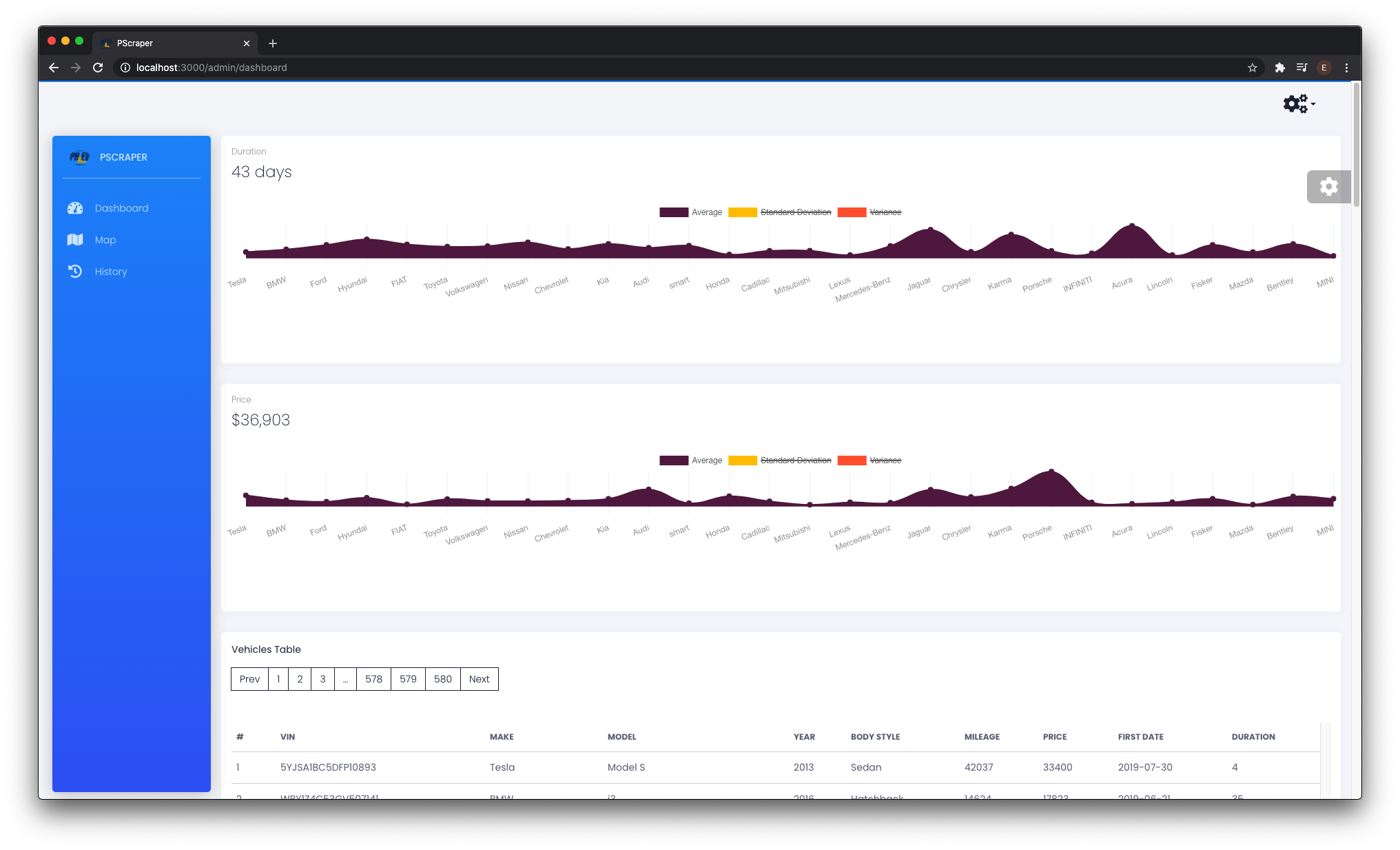Click the PScraper logo in sidebar
The height and width of the screenshot is (850, 1400).
coord(79,157)
